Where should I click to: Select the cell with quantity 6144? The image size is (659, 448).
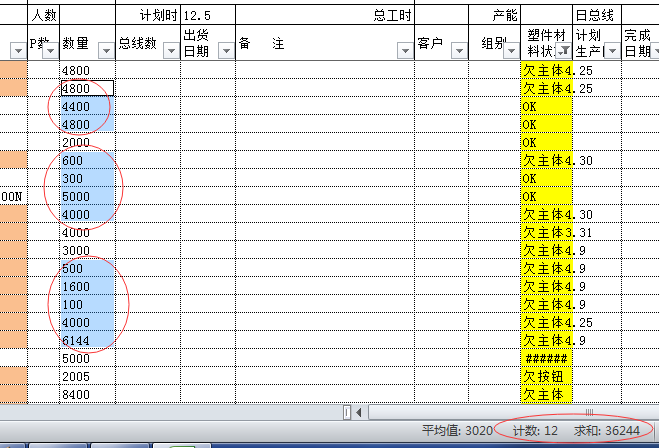pyautogui.click(x=87, y=340)
